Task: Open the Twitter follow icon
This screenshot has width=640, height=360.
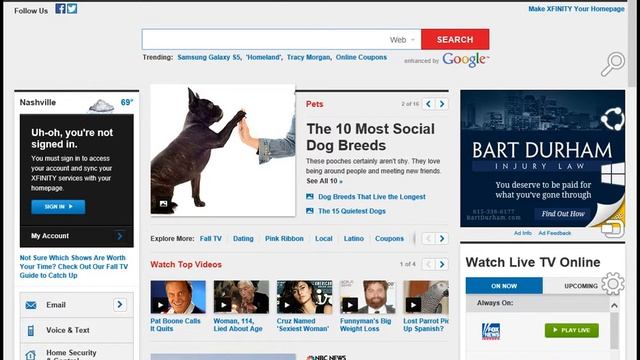Action: [x=72, y=9]
